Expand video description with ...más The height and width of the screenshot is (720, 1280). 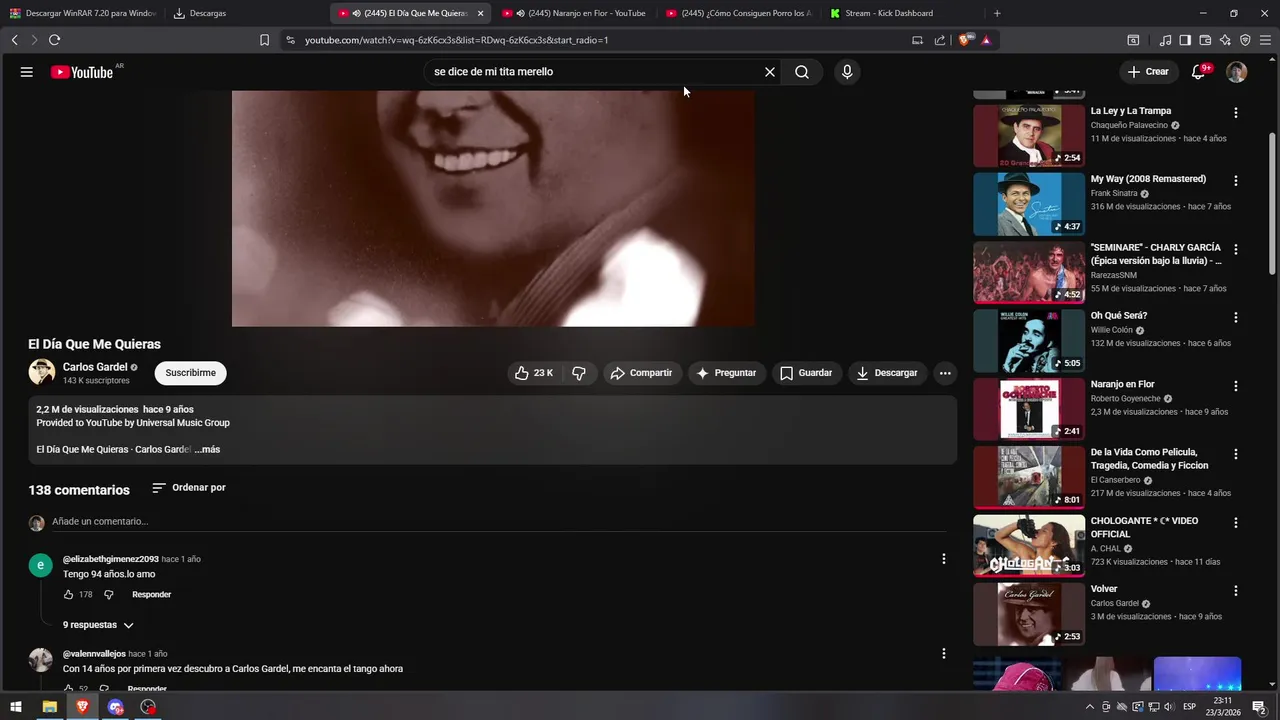pos(208,450)
